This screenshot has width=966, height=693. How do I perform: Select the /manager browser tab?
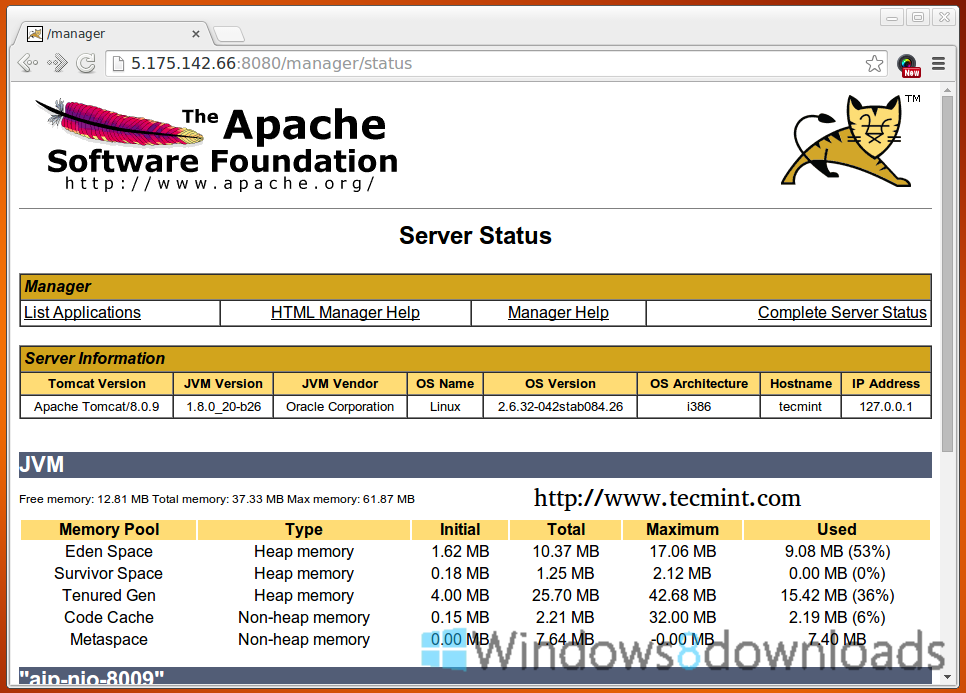pos(113,34)
